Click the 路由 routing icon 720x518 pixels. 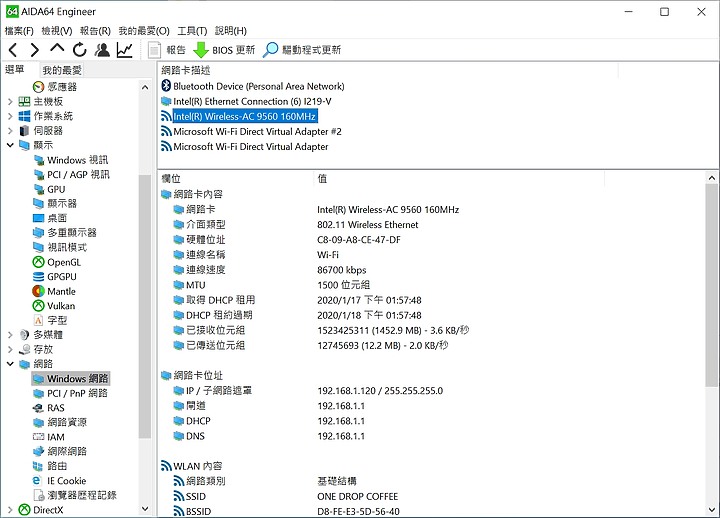39,466
